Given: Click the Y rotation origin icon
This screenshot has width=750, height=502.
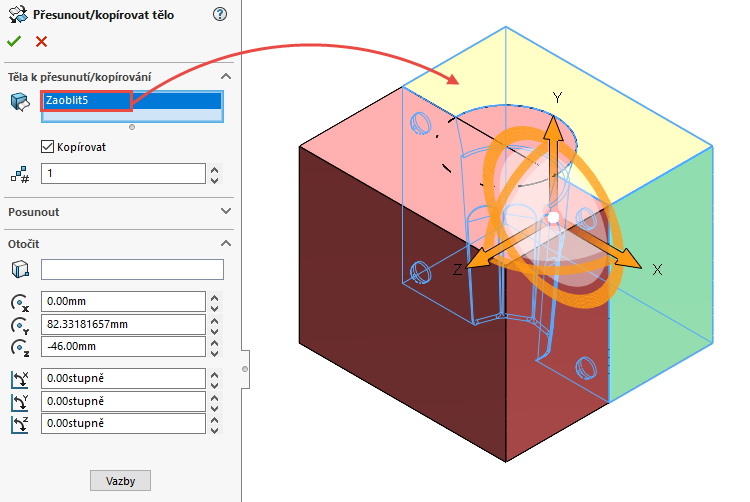Looking at the screenshot, I should (x=20, y=326).
